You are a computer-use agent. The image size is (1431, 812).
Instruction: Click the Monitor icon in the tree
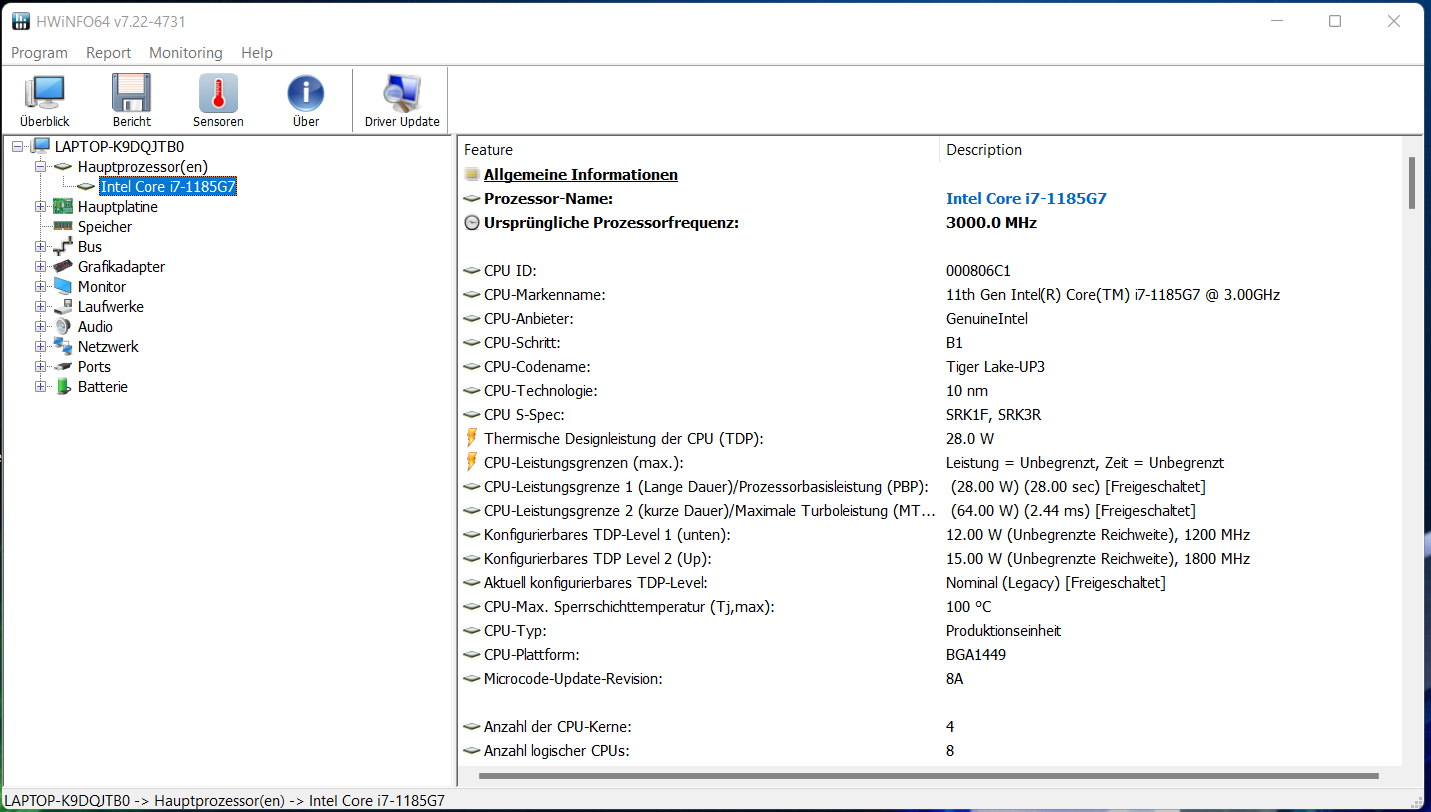click(63, 287)
